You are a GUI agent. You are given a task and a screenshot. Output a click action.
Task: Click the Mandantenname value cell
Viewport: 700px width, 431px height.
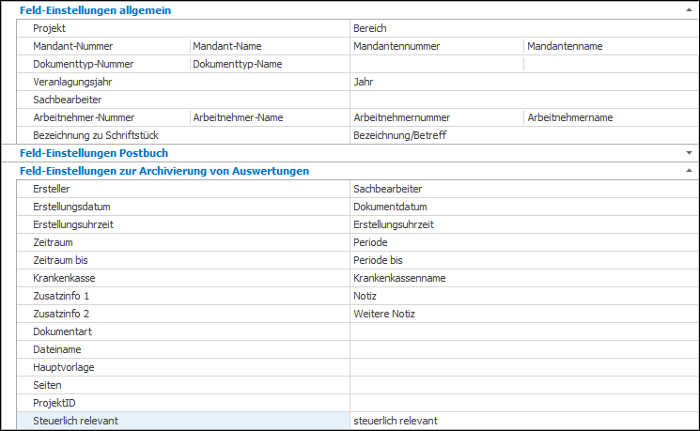[611, 46]
